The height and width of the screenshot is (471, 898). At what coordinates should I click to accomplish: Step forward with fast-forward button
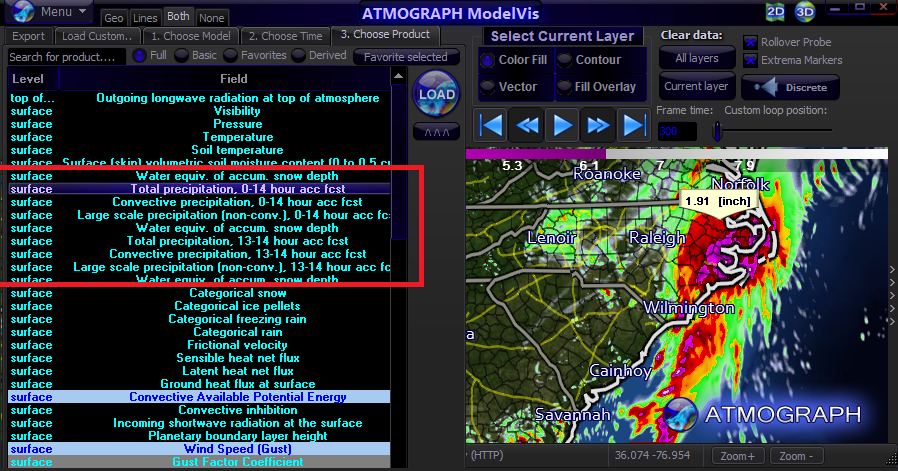[x=597, y=124]
